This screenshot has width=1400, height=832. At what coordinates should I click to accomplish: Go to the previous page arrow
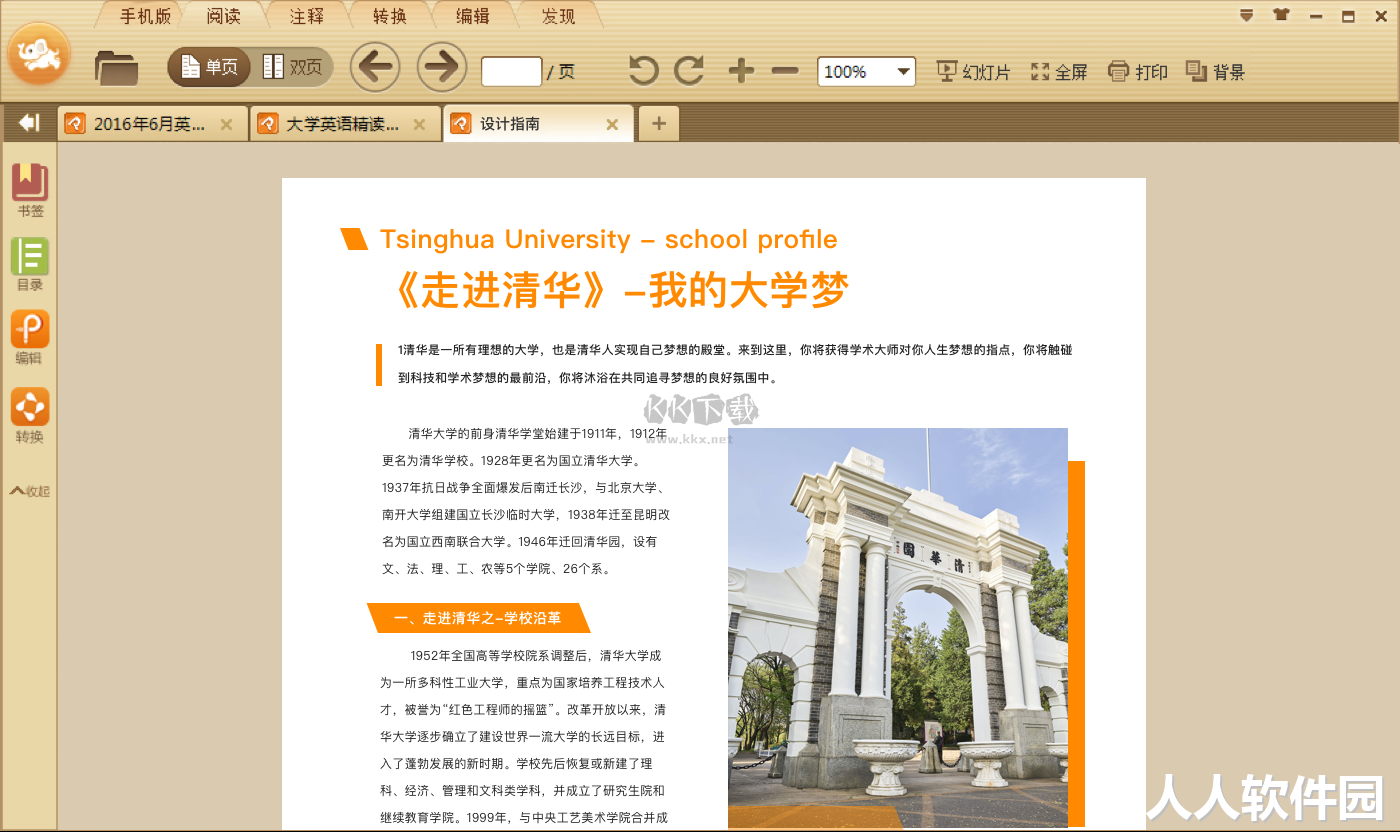pos(375,68)
